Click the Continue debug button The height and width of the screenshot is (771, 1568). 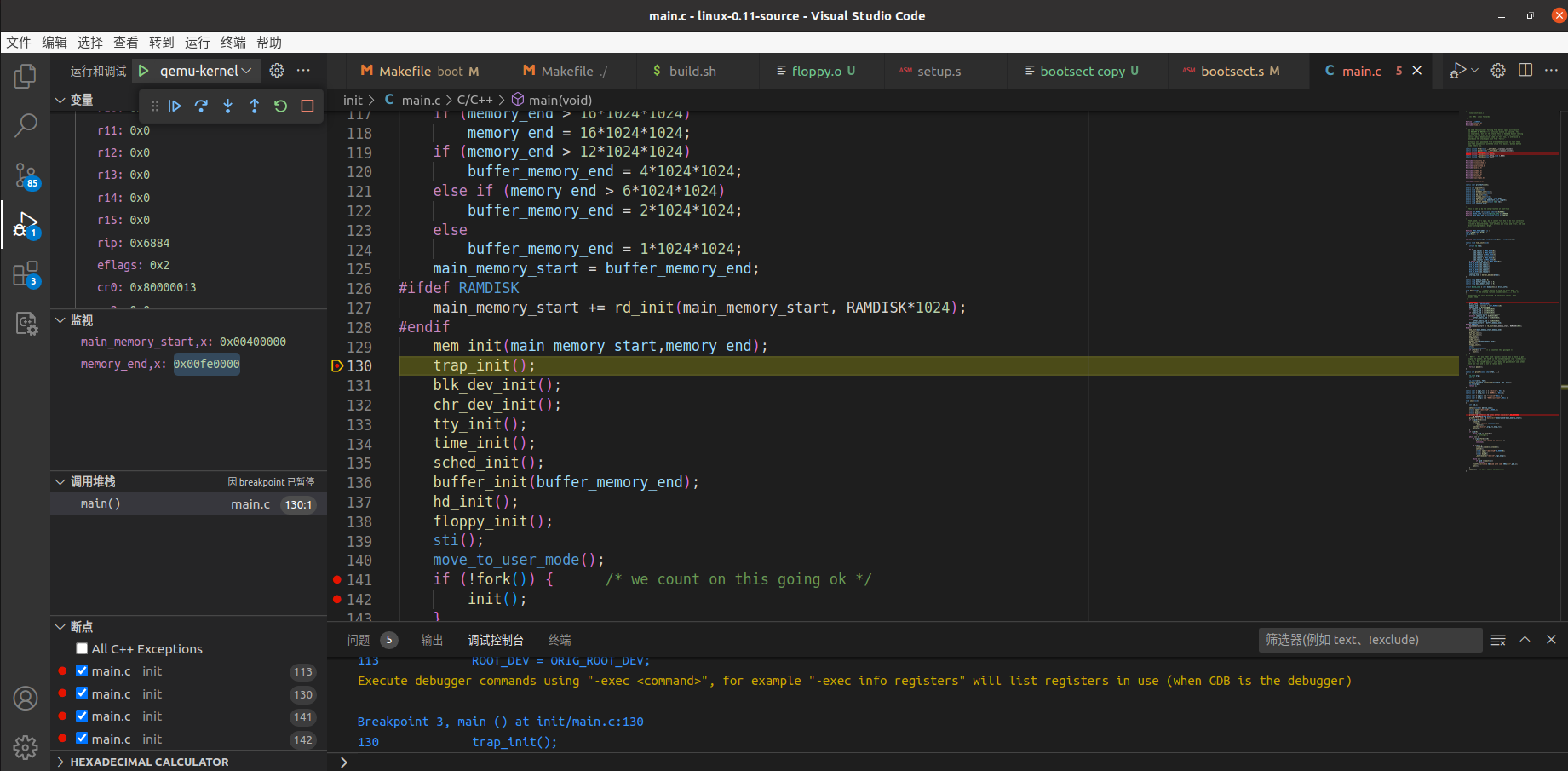coord(175,106)
